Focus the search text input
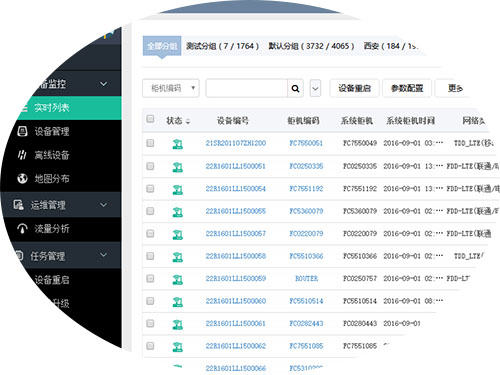500x375 pixels. (247, 88)
